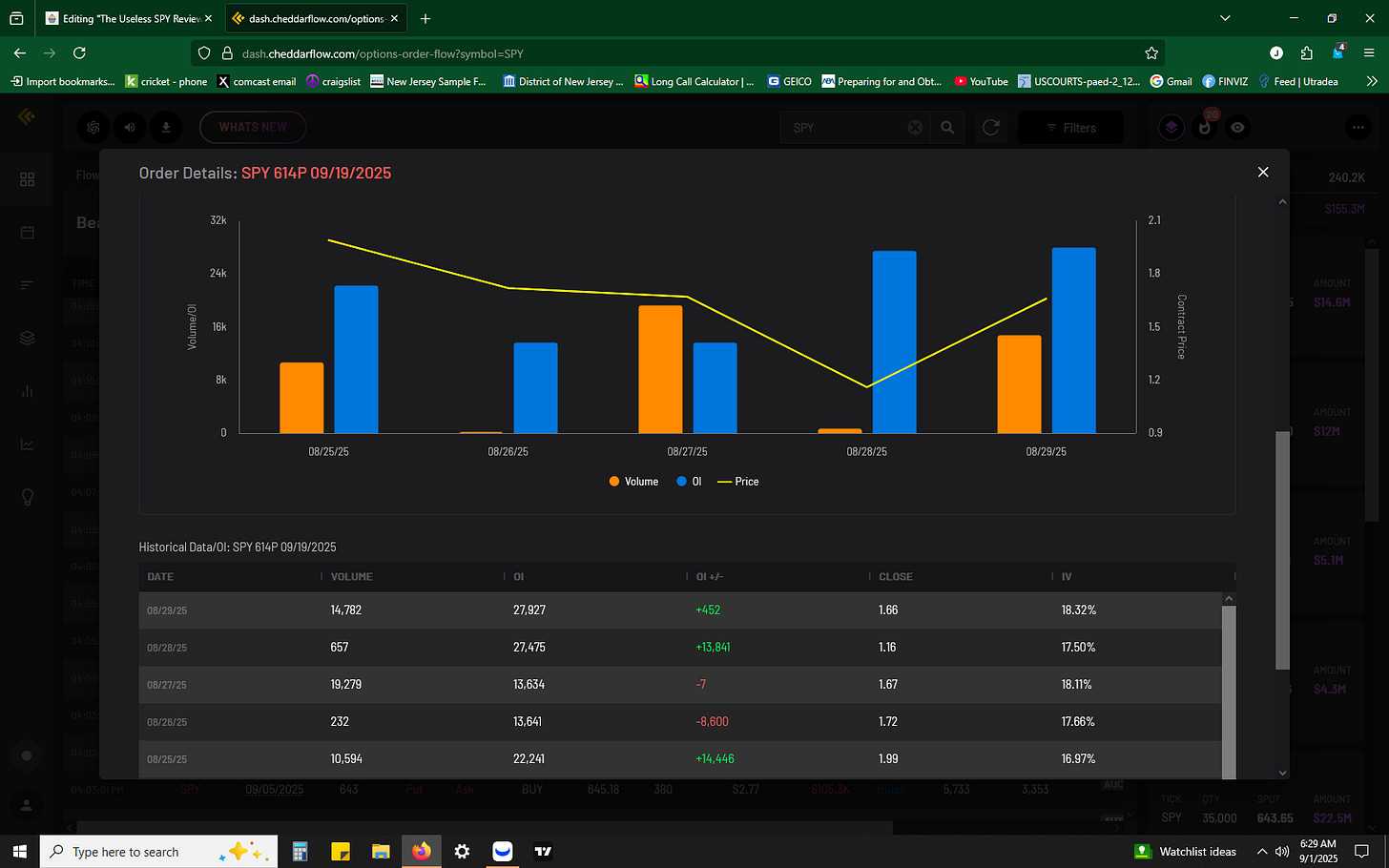Click the taskbar calculator icon
This screenshot has height=868, width=1389.
coord(300,851)
